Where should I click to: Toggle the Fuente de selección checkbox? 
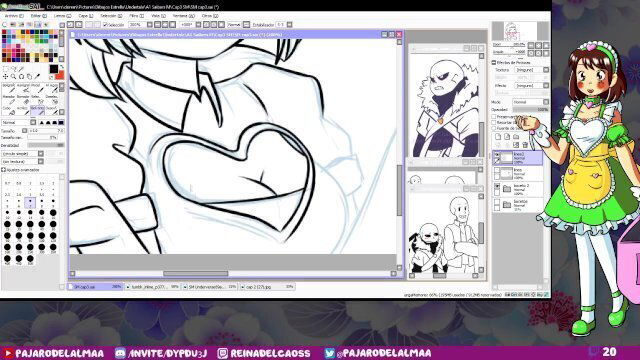[x=493, y=128]
